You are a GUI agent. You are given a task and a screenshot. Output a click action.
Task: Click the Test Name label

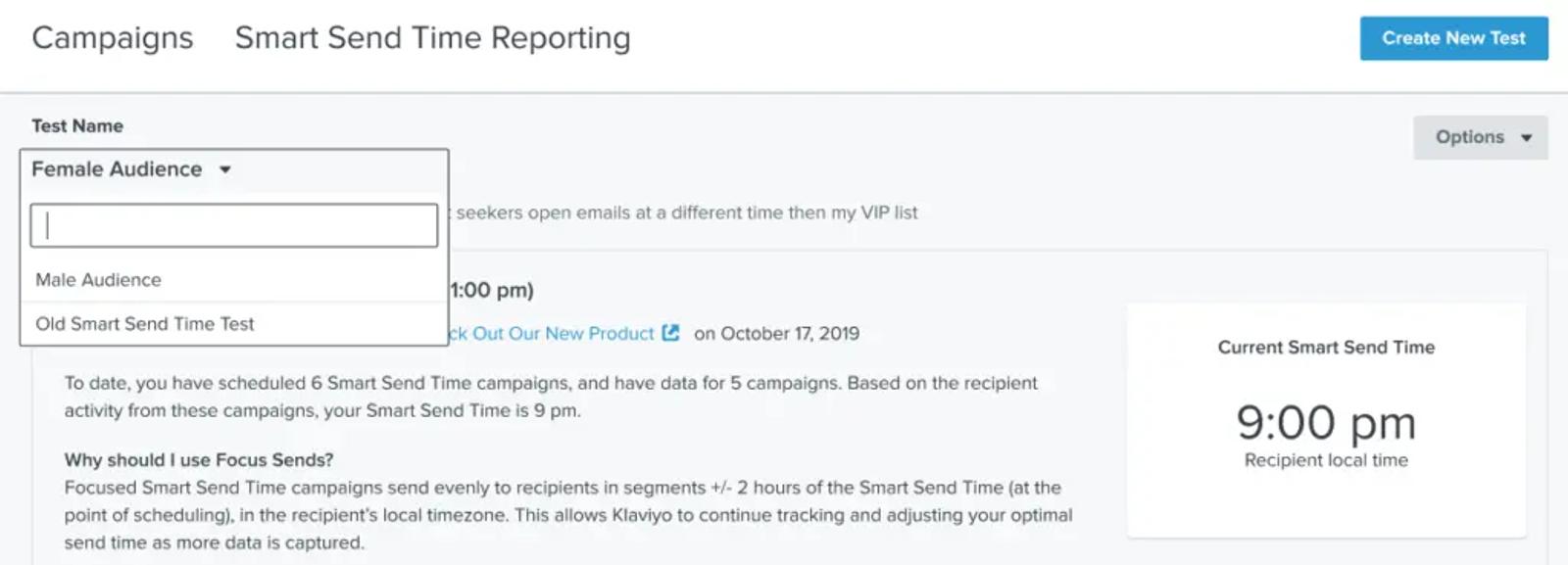point(77,125)
